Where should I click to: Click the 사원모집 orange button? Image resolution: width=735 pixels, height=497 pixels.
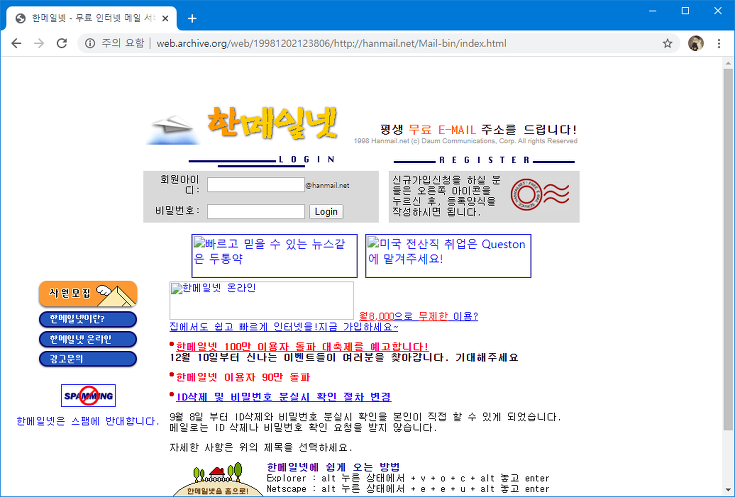point(88,294)
